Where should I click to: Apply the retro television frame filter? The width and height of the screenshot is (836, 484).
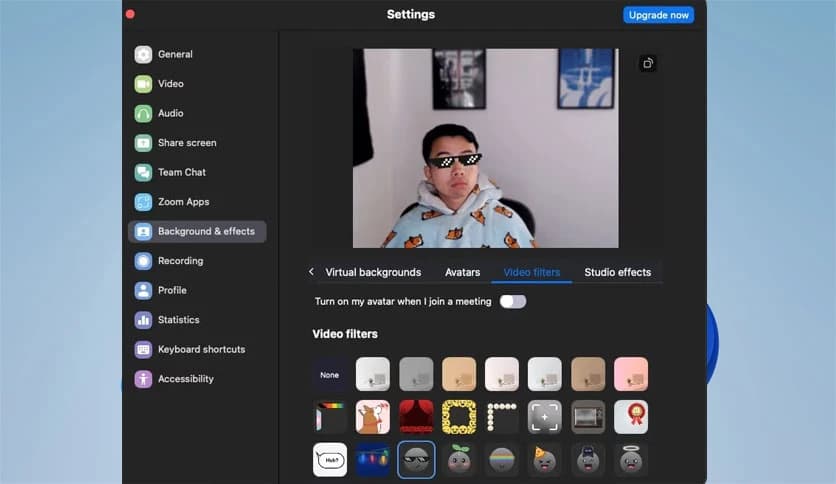click(x=588, y=417)
